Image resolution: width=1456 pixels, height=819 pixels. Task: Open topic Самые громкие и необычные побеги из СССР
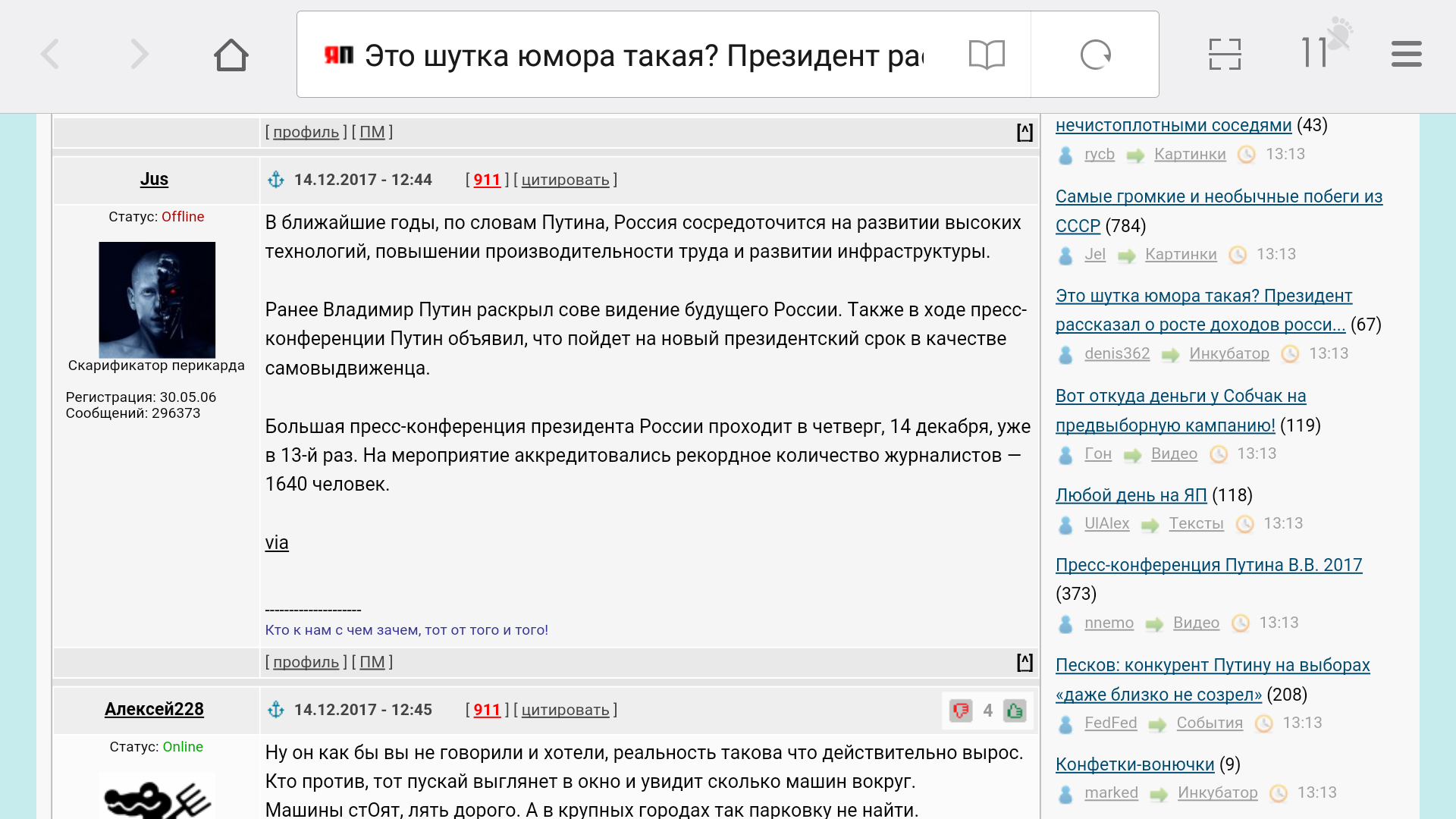pos(1219,211)
